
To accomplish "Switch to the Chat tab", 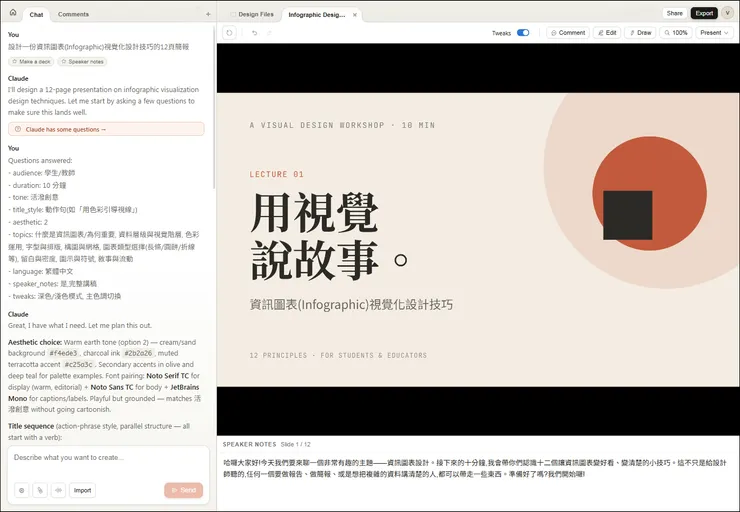I will coord(36,15).
